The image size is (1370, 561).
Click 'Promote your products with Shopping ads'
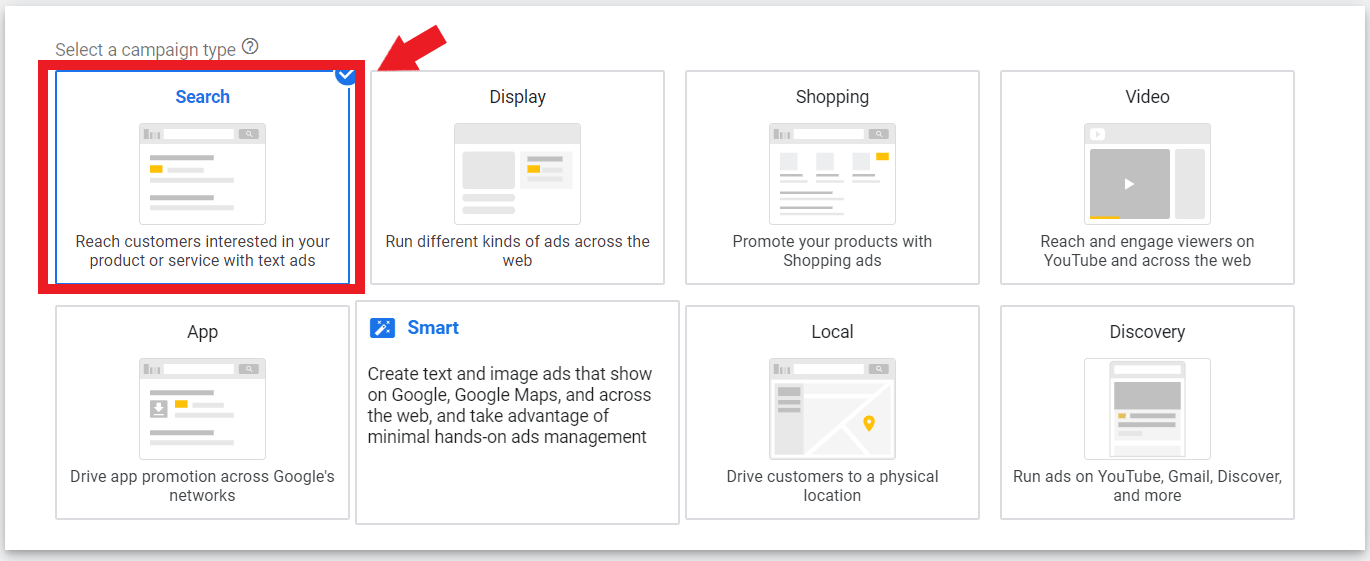point(832,251)
